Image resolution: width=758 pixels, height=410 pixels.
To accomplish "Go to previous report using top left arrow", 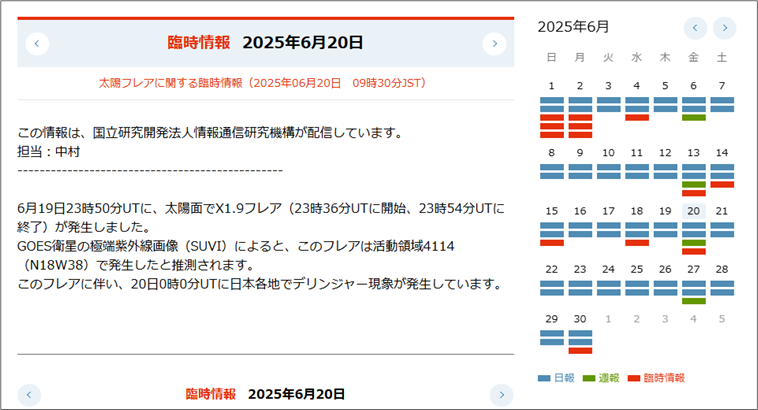I will click(37, 43).
